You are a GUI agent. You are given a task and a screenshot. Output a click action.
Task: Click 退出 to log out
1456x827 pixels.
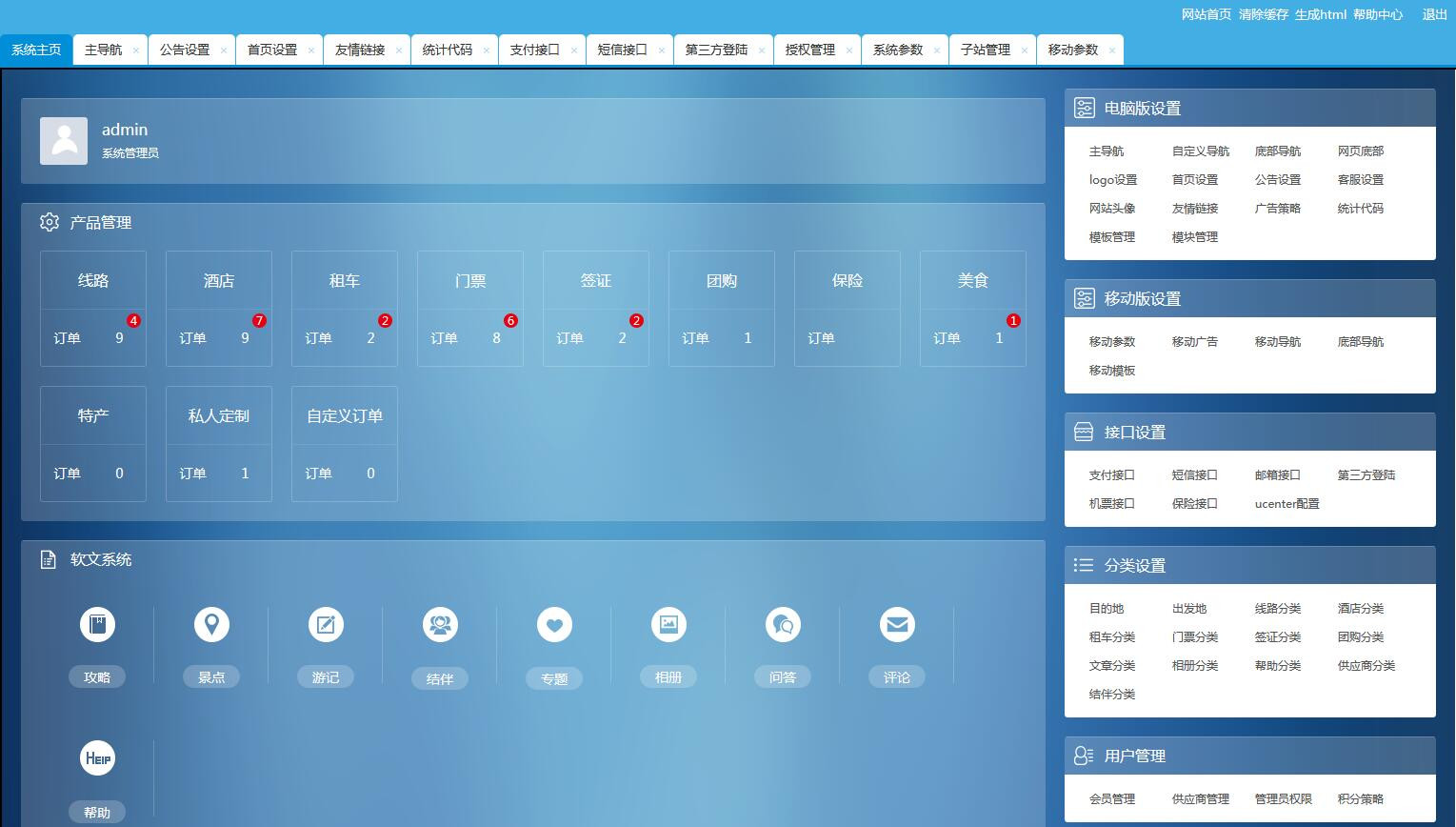click(1435, 14)
